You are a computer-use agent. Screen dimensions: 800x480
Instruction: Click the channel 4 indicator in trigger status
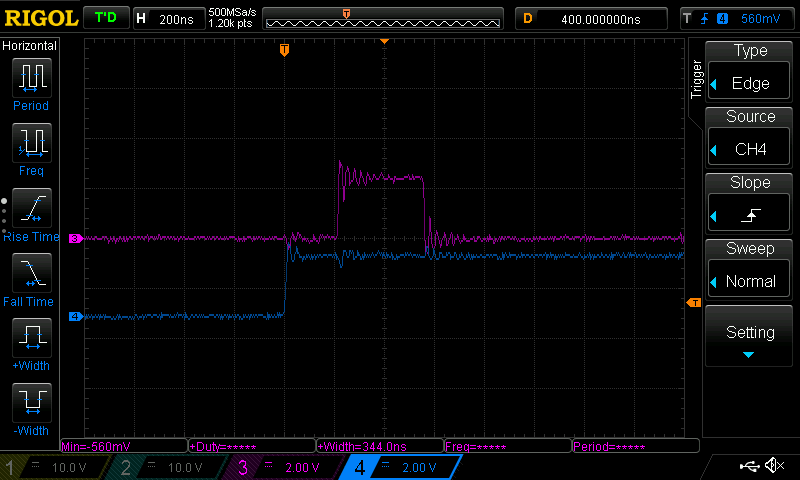(722, 19)
